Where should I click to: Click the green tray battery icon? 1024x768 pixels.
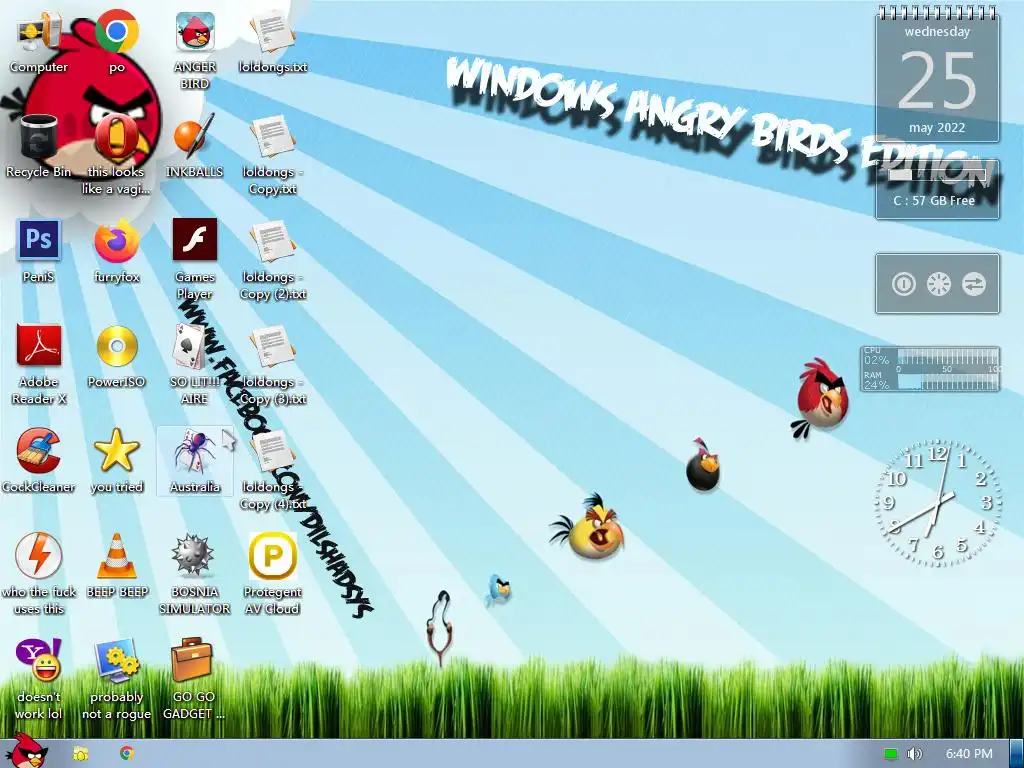[x=891, y=754]
